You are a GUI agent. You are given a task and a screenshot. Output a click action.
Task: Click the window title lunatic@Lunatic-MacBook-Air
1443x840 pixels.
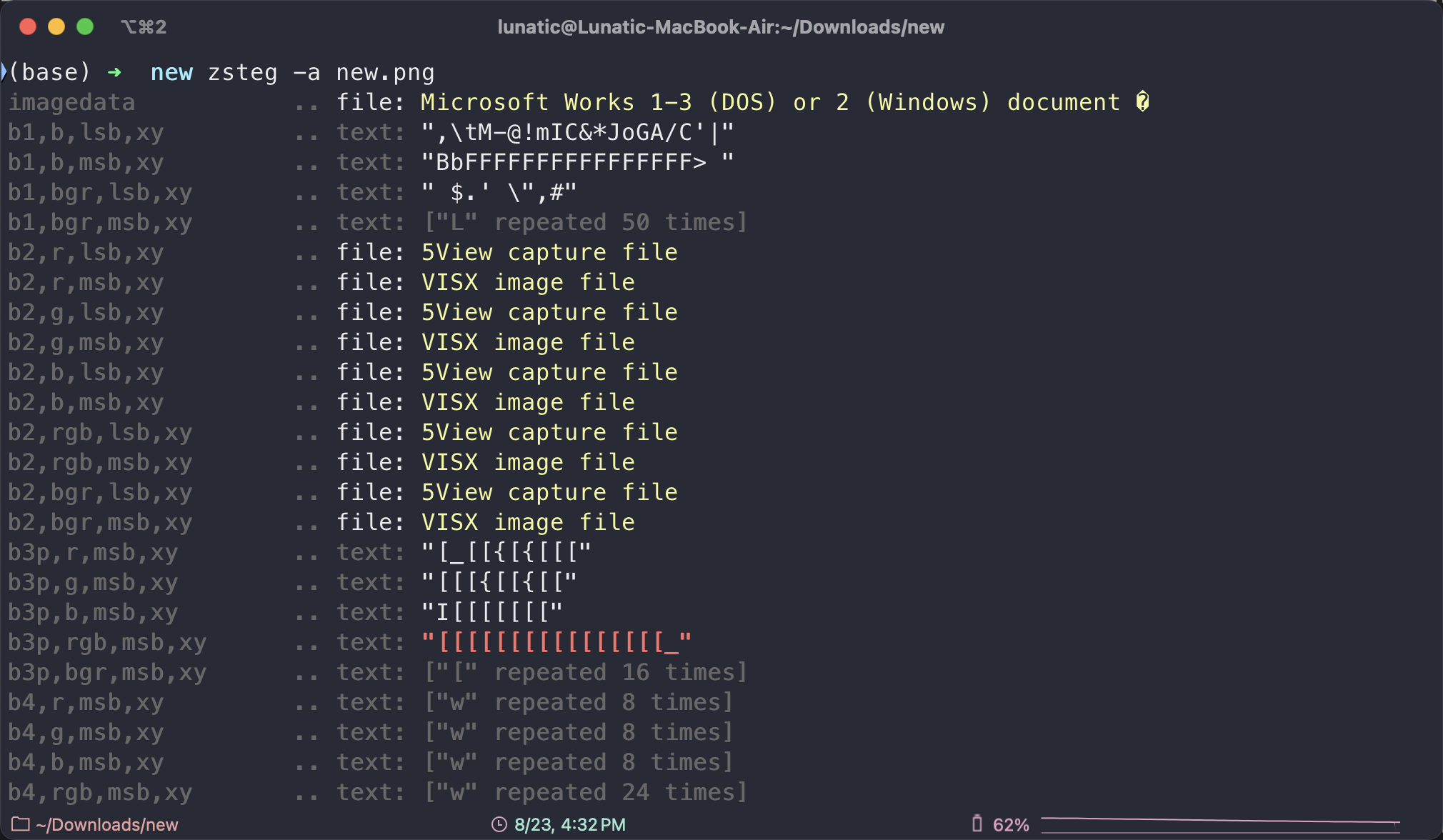tap(721, 27)
